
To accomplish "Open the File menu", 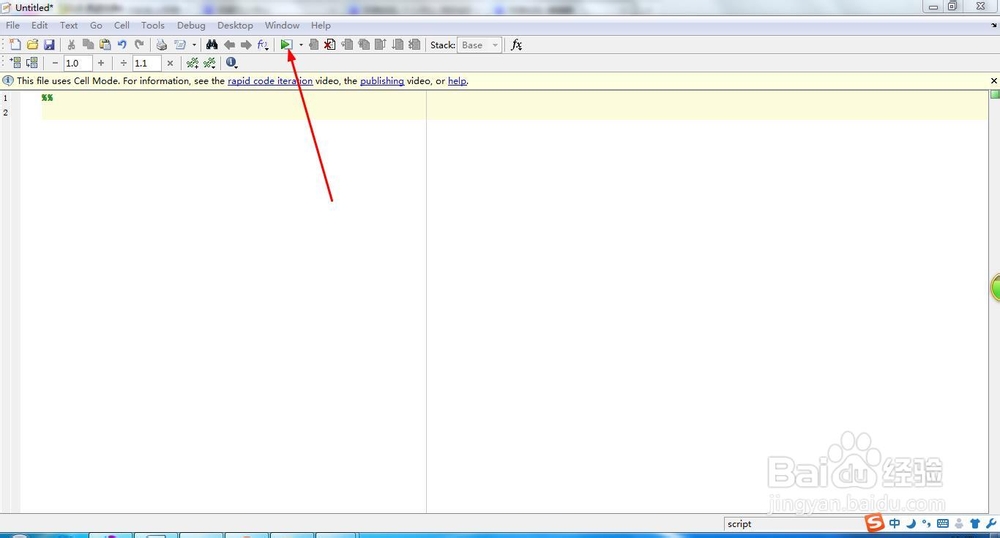I will tap(13, 25).
